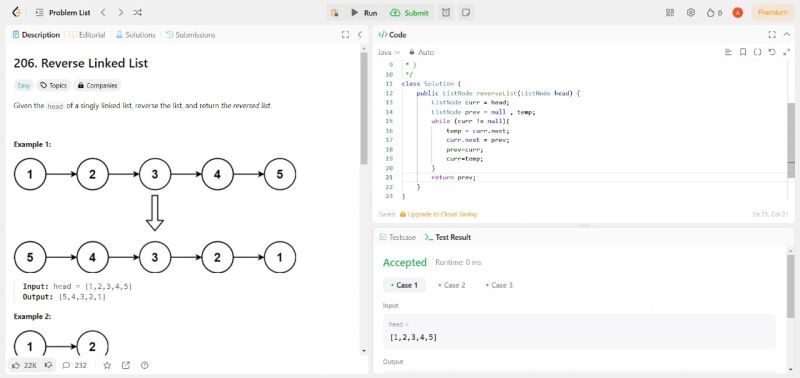800x378 pixels.
Task: Click the Premium button
Action: coord(773,13)
